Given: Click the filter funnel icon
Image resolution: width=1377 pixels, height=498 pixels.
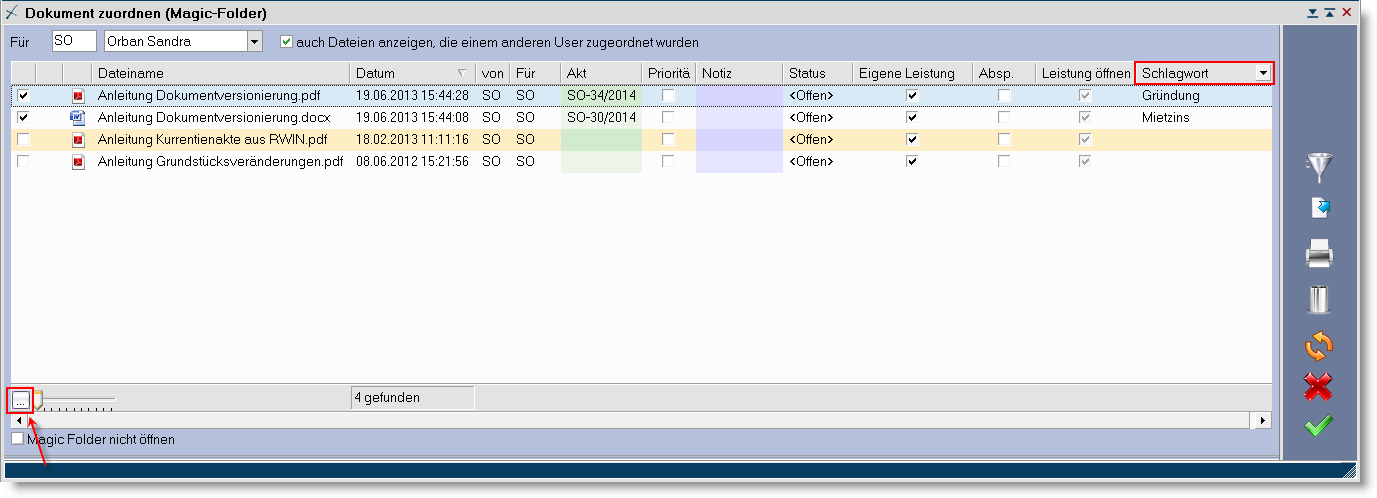Looking at the screenshot, I should [x=1320, y=168].
